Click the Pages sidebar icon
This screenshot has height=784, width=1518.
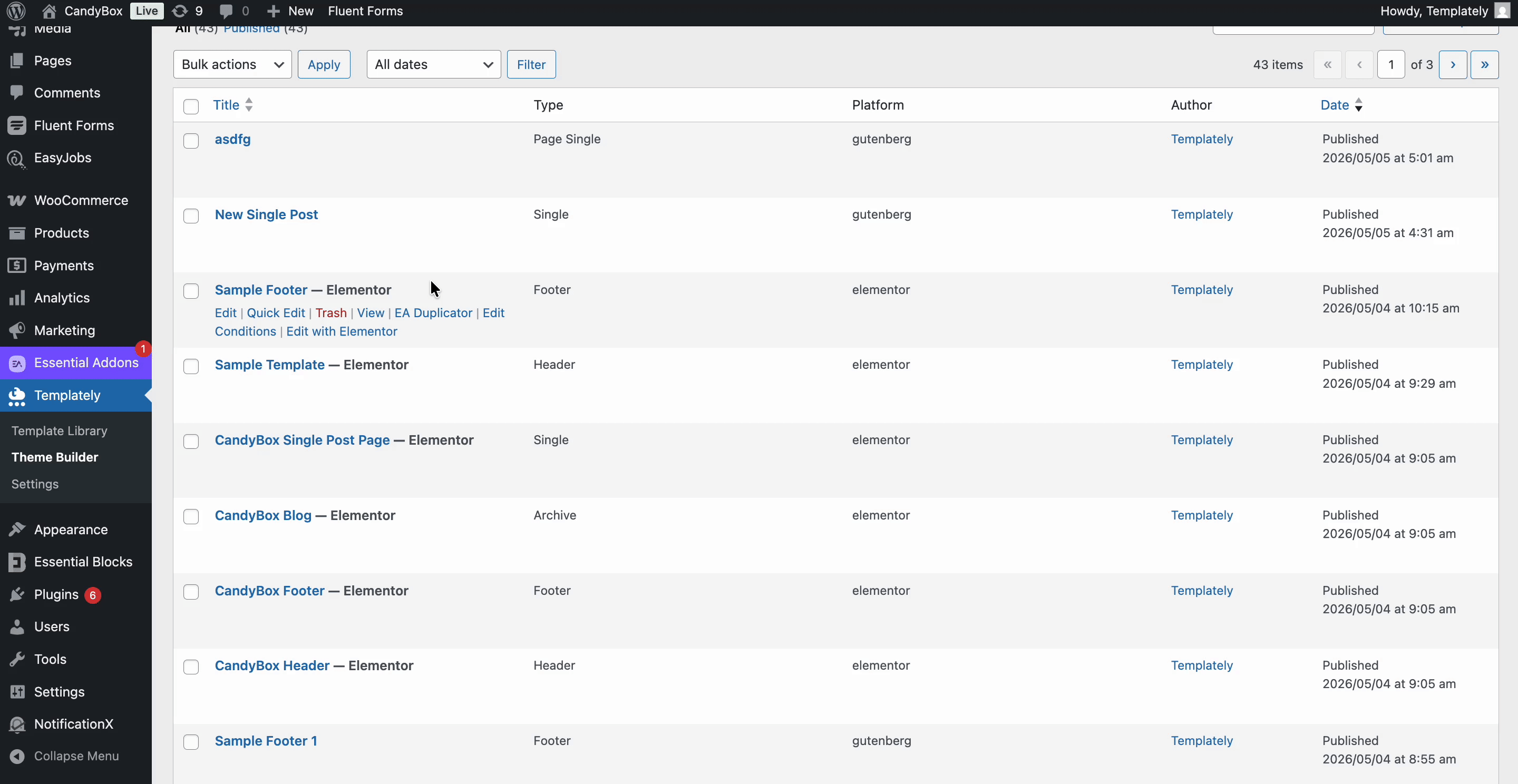(17, 60)
